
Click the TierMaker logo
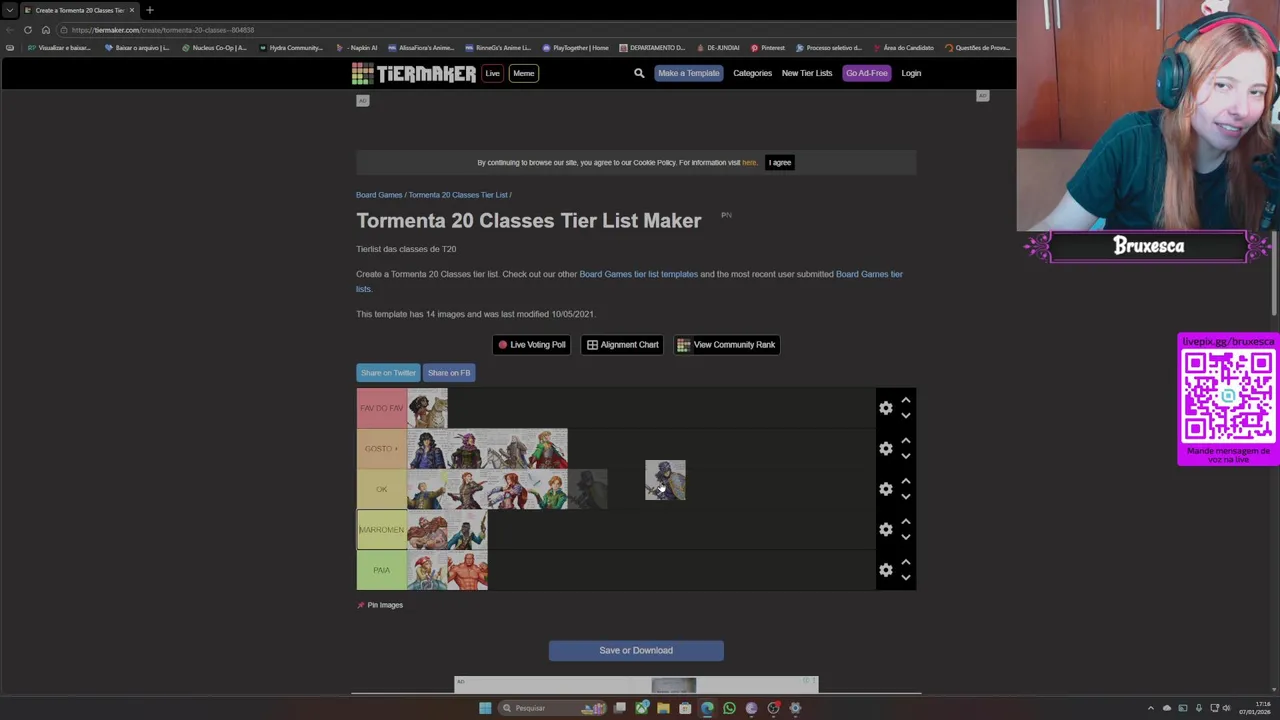[413, 73]
